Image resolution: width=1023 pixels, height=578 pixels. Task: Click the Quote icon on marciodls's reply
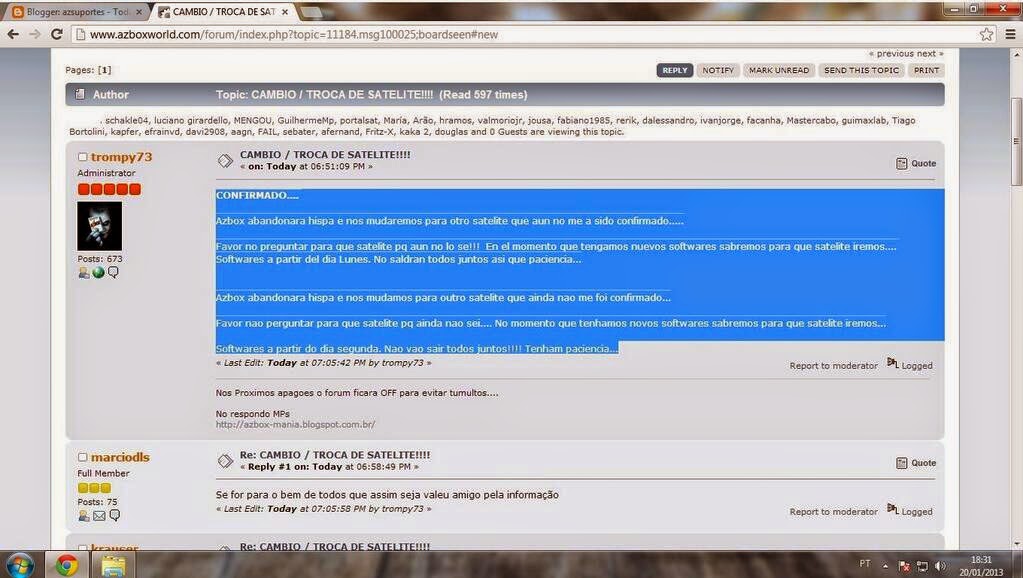(x=902, y=463)
